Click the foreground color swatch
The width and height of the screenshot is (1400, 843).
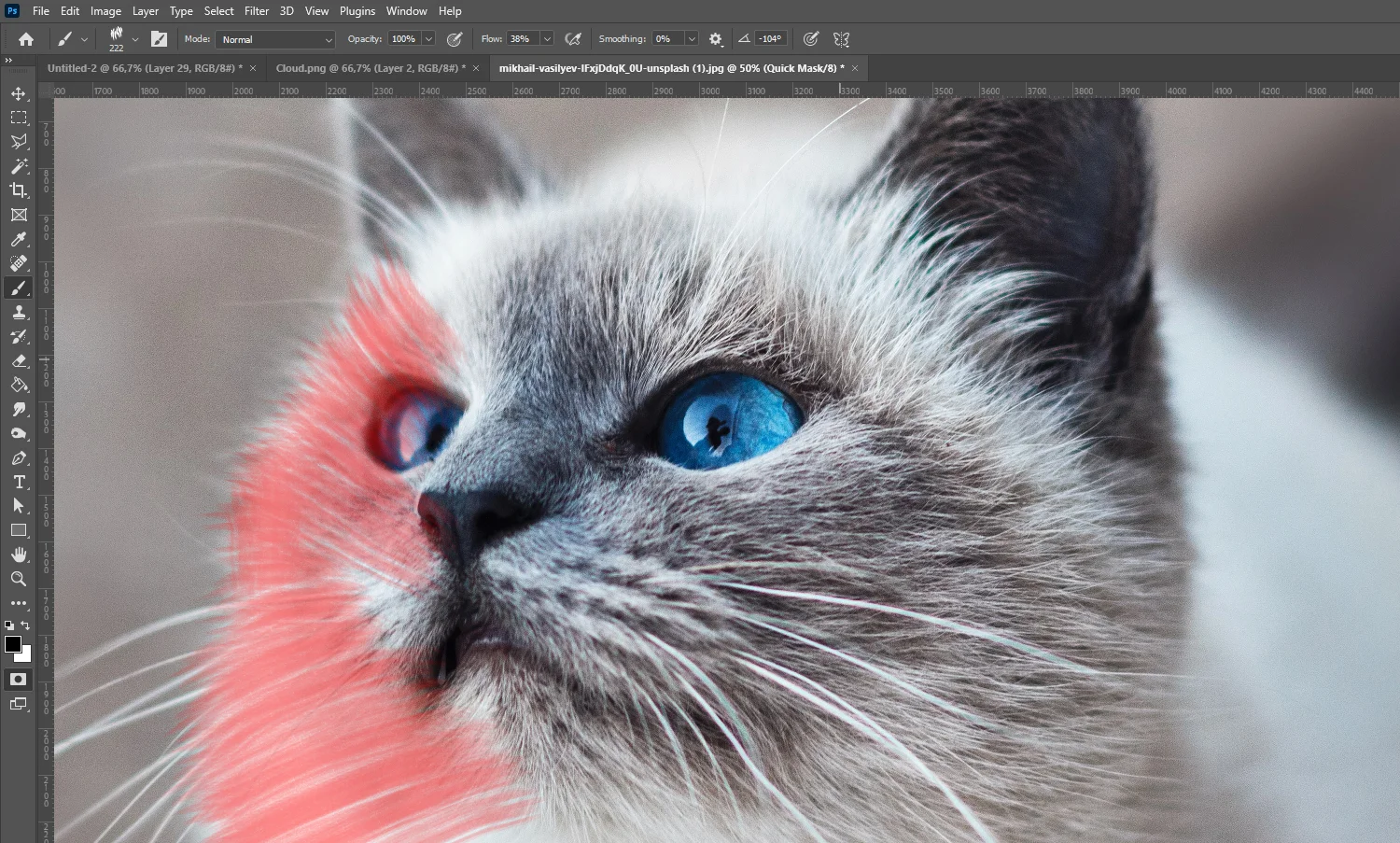[13, 644]
